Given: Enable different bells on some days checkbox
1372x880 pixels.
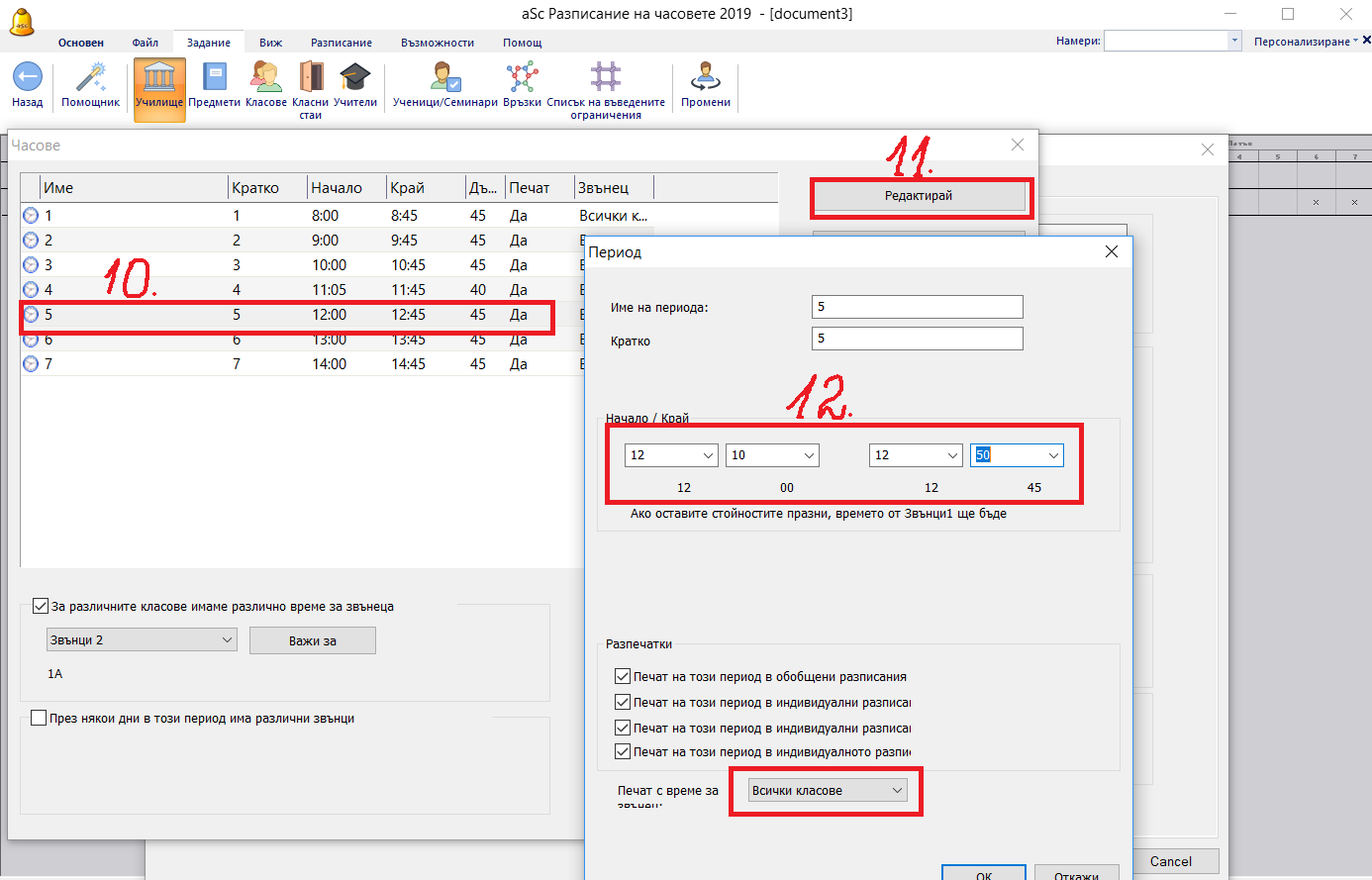Looking at the screenshot, I should click(x=39, y=719).
